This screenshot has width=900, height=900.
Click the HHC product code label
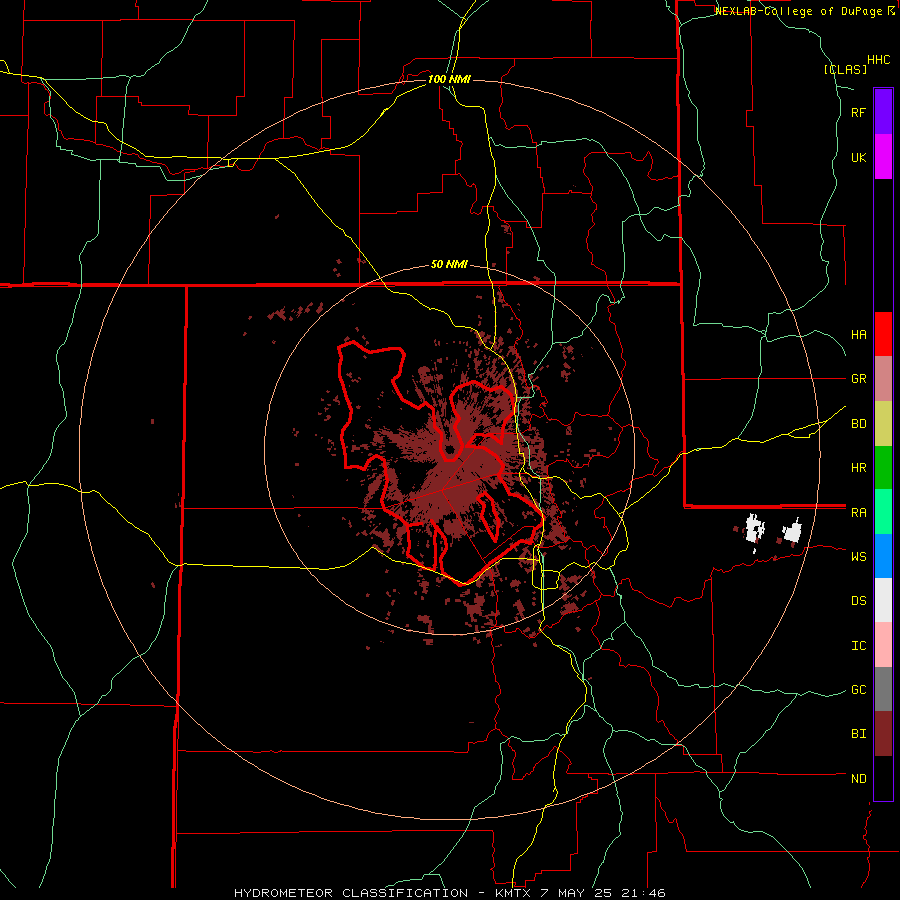(x=879, y=60)
